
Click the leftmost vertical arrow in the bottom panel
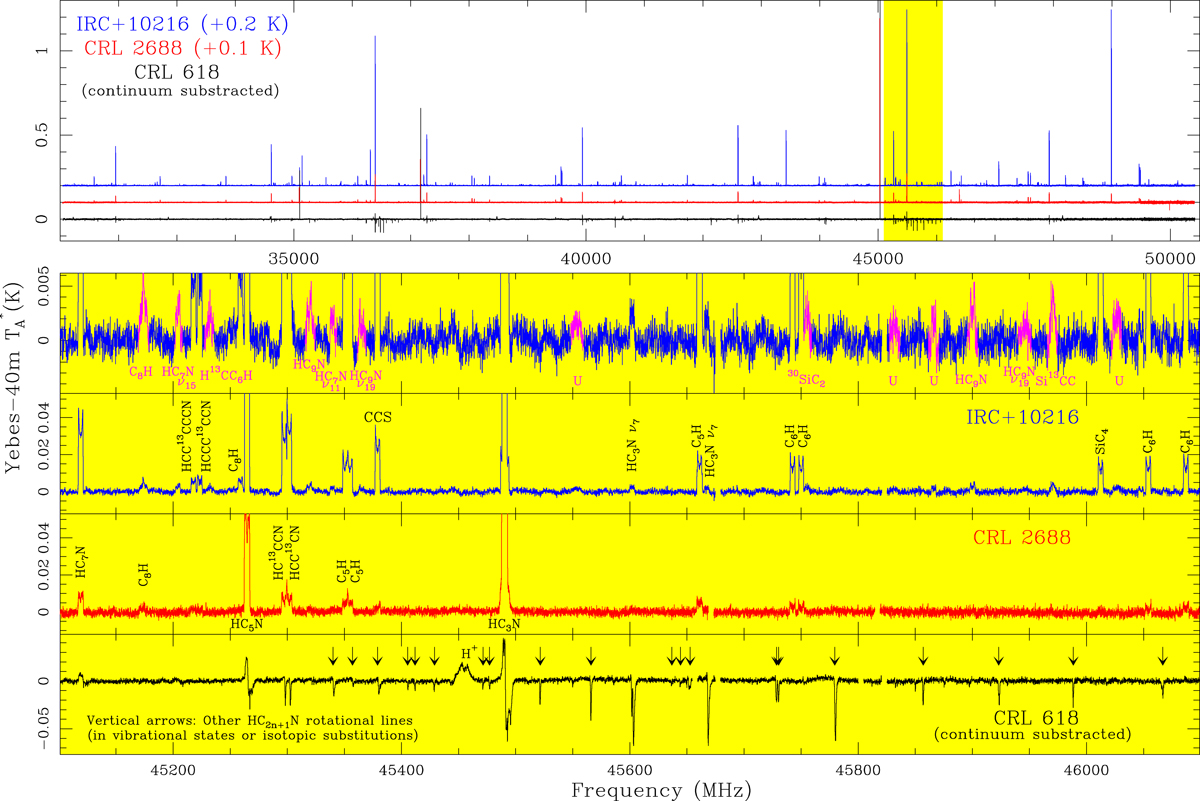[x=333, y=656]
